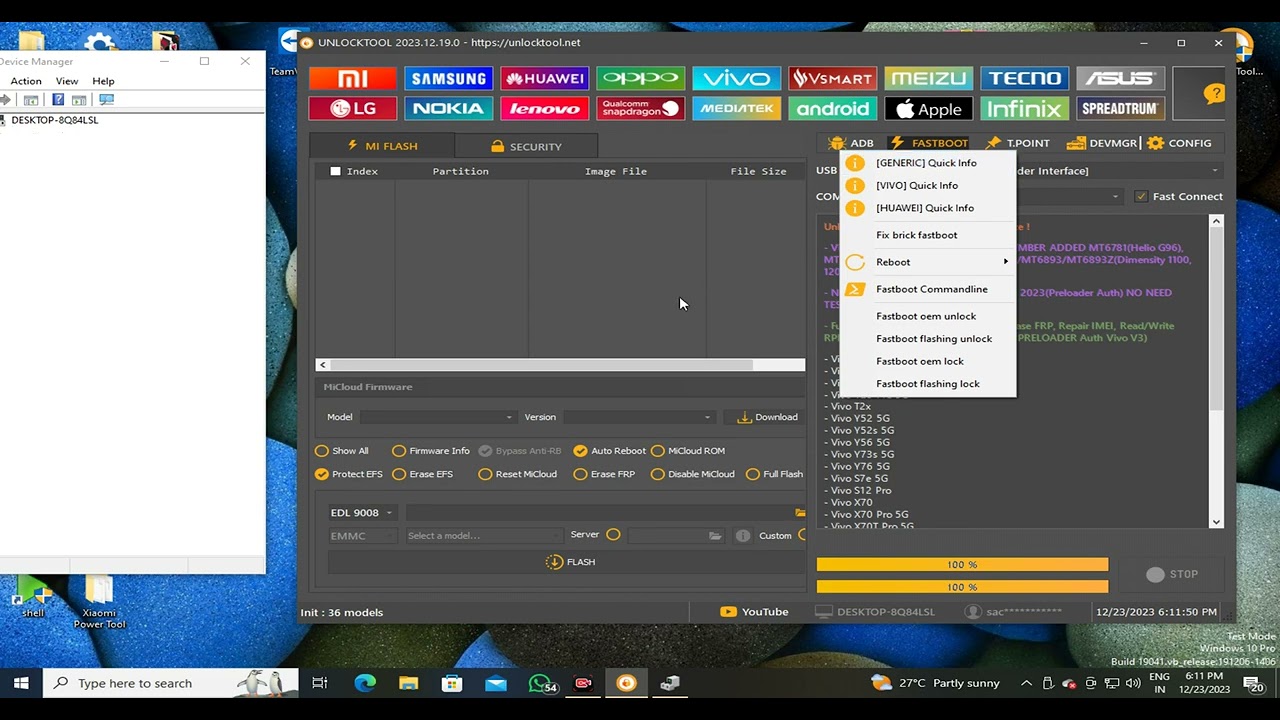This screenshot has height=720, width=1280.
Task: Open the EDL 9008 mode dropdown
Action: click(362, 513)
